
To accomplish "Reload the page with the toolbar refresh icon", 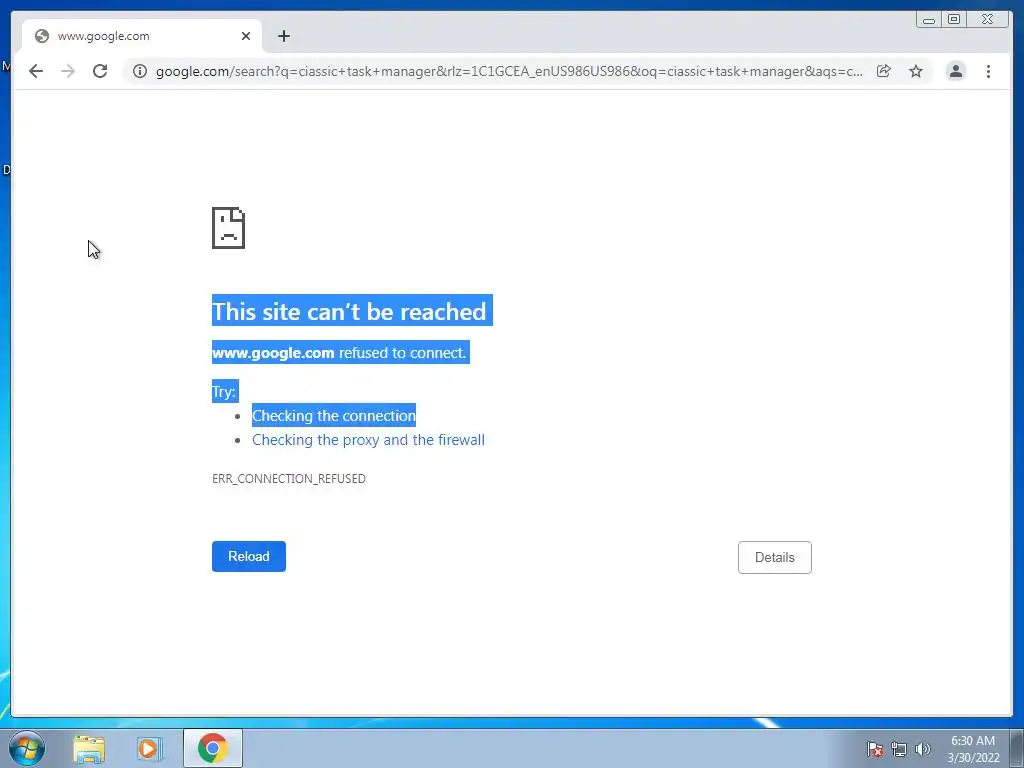I will coord(100,71).
